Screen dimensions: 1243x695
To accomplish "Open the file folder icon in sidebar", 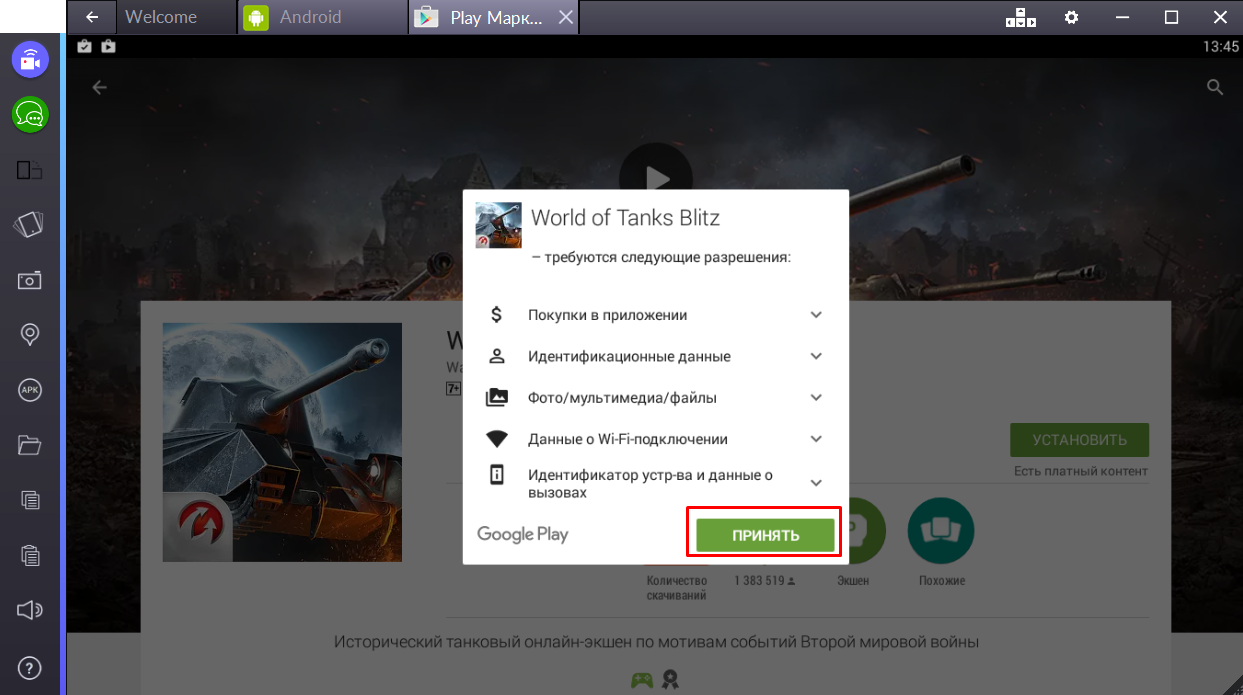I will click(30, 445).
